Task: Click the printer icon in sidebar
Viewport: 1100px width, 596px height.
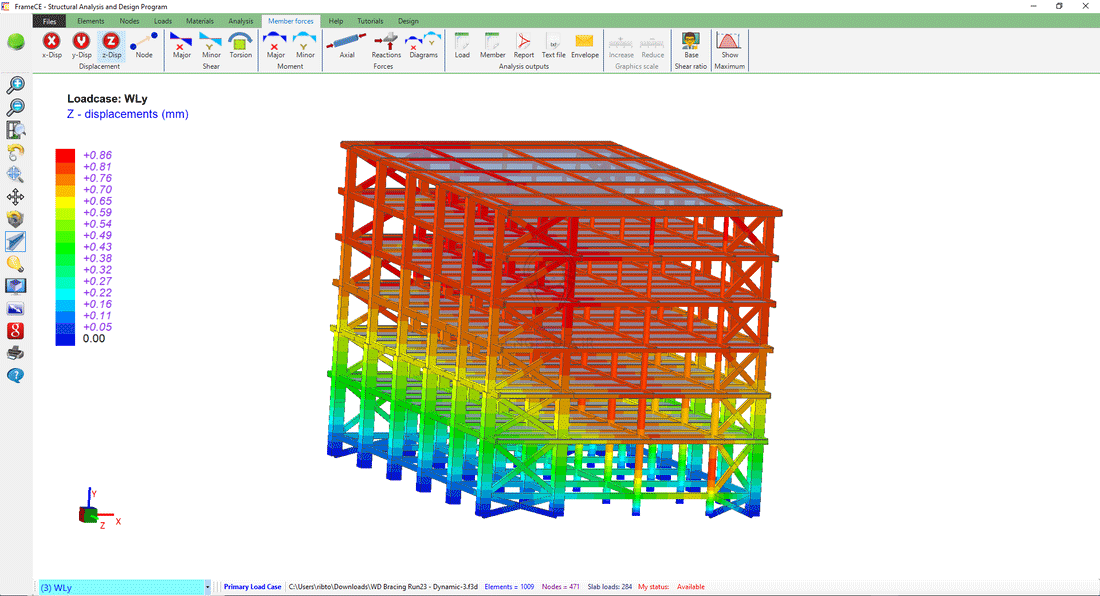Action: tap(16, 353)
